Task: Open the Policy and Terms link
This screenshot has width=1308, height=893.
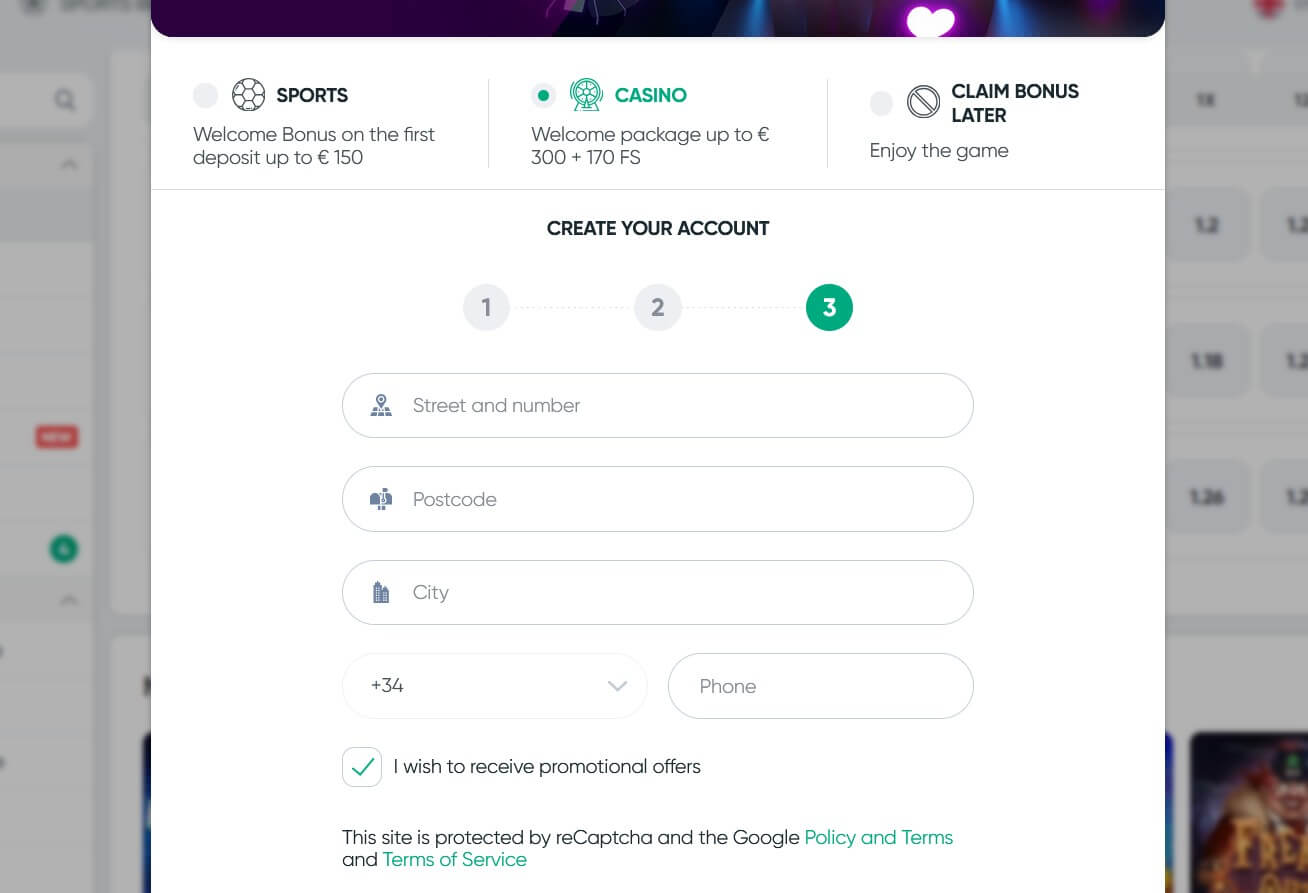Action: (x=878, y=837)
